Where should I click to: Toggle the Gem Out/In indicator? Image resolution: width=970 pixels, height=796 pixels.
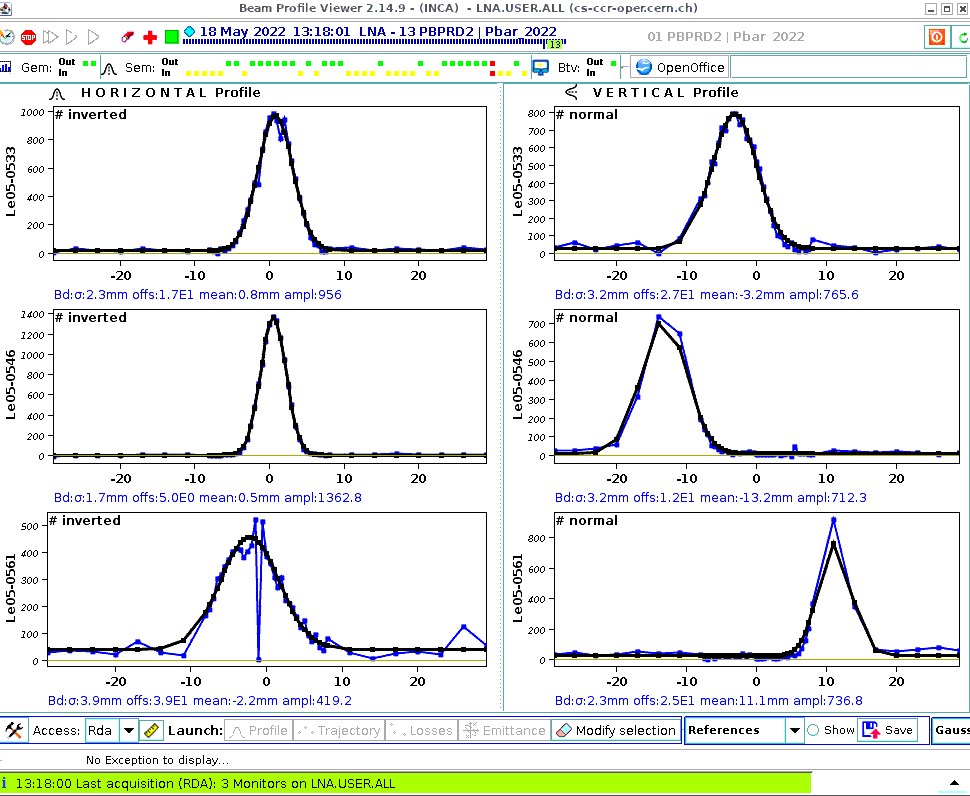pyautogui.click(x=66, y=67)
